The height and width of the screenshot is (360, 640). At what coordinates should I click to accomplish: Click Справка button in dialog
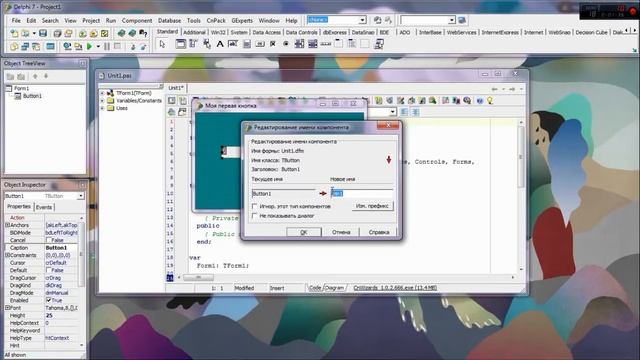coord(378,232)
